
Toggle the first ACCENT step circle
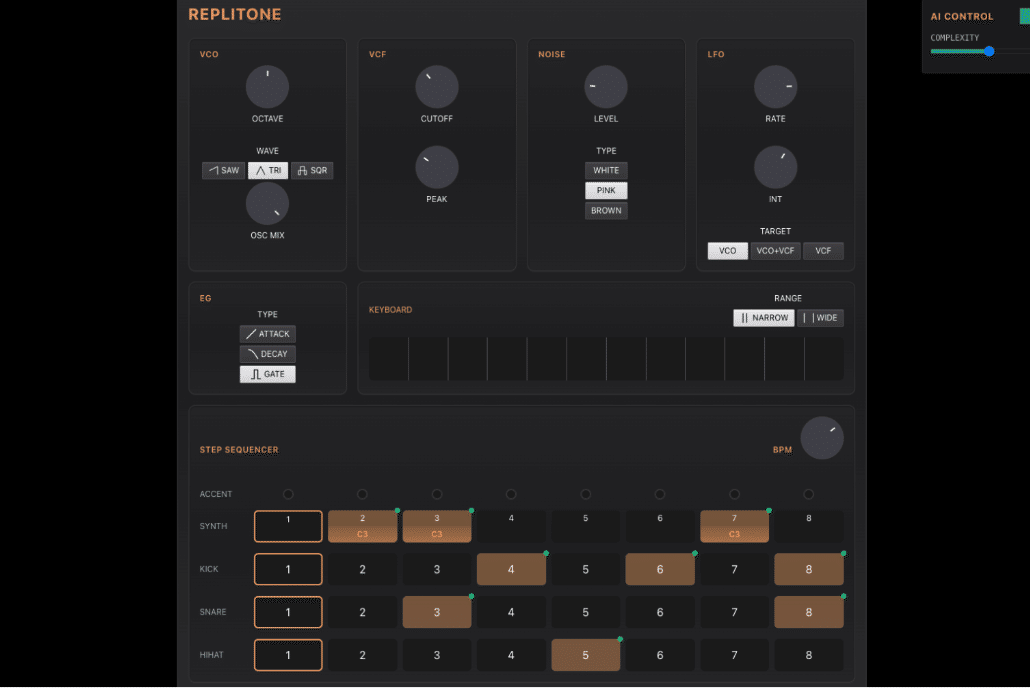pos(288,494)
